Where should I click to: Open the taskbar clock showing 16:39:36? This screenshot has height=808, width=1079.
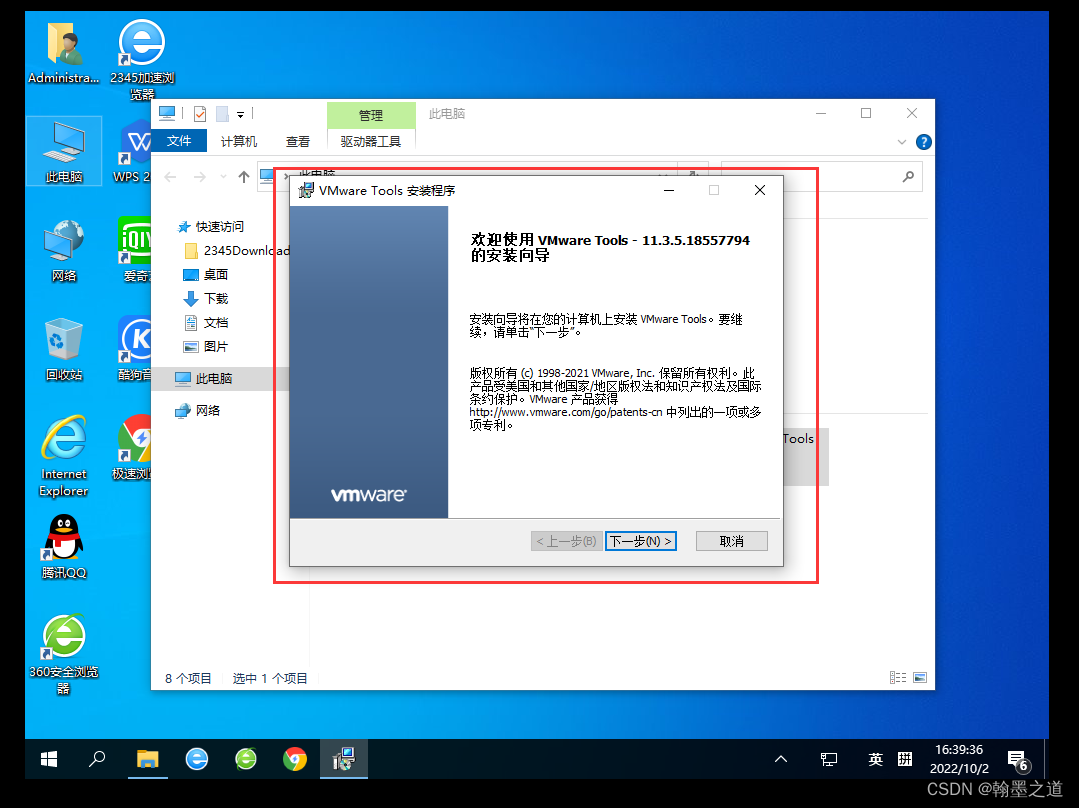click(x=959, y=758)
